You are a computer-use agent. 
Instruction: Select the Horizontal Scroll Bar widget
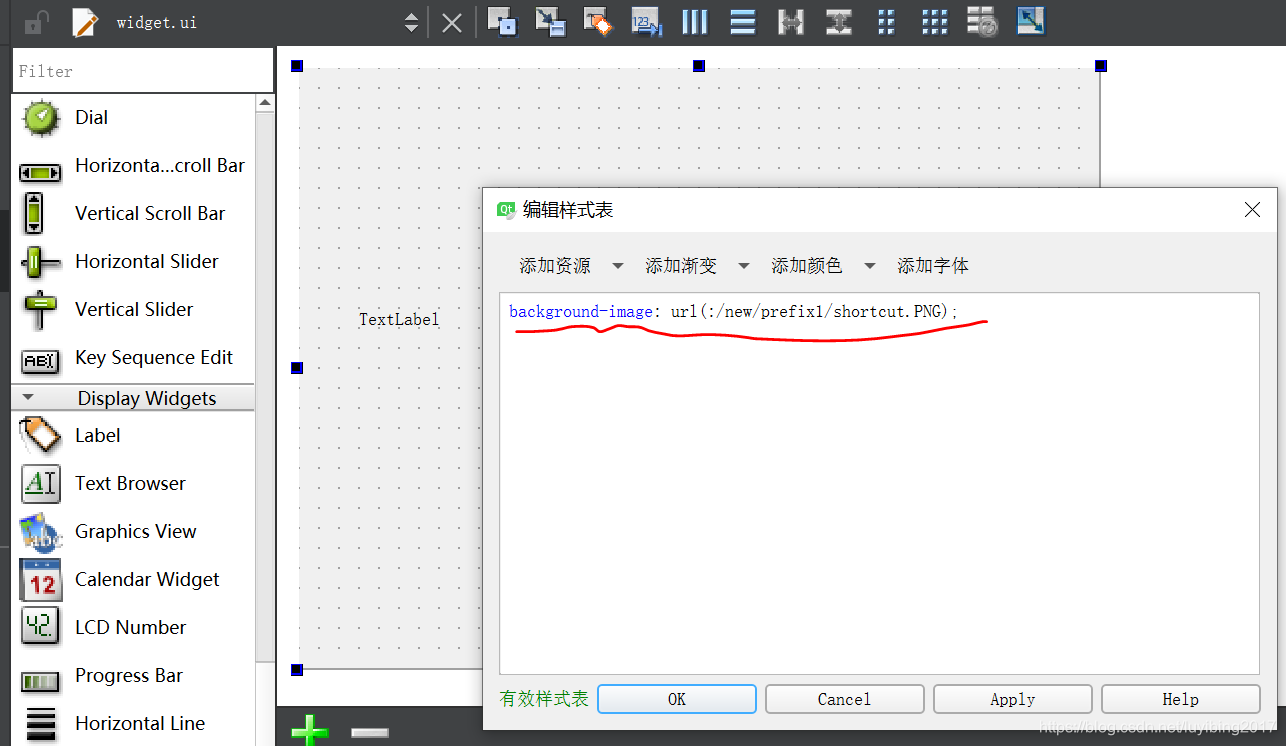[x=133, y=165]
